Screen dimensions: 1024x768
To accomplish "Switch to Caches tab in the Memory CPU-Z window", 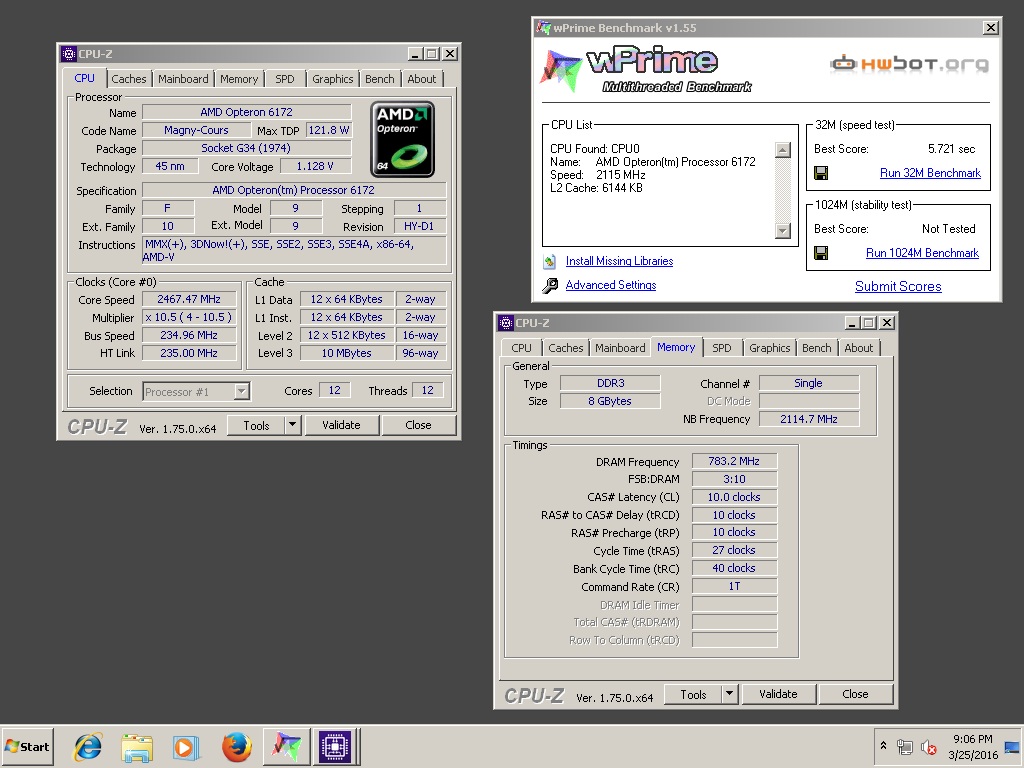I will pyautogui.click(x=566, y=348).
